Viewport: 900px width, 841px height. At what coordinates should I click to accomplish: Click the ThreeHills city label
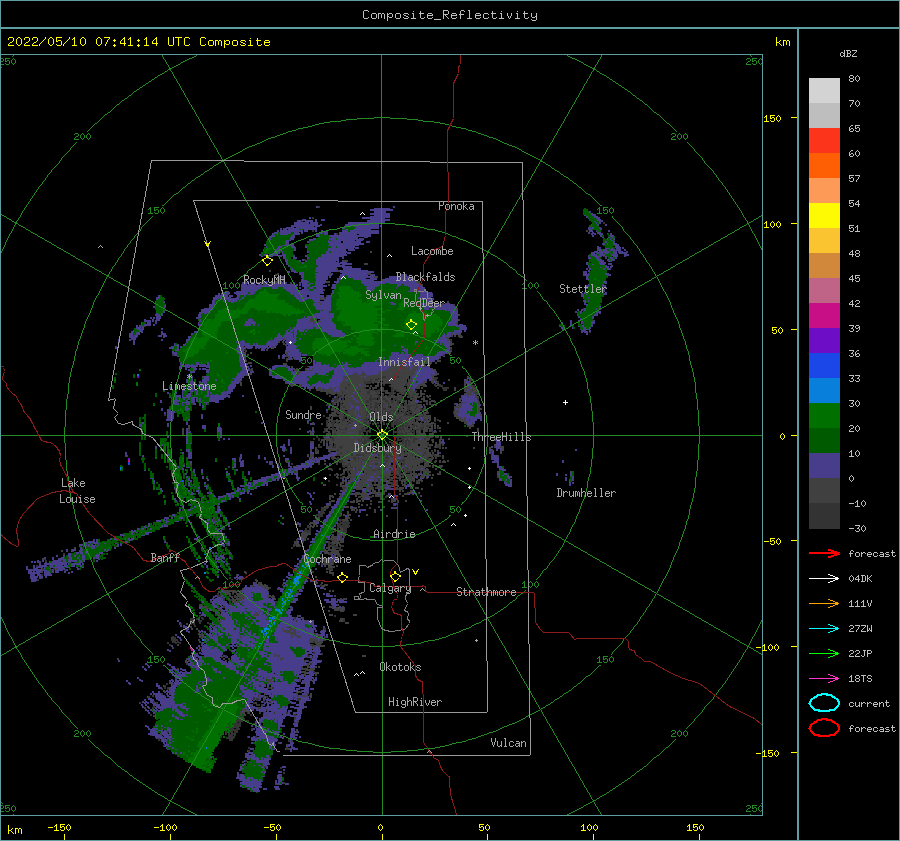(x=502, y=437)
